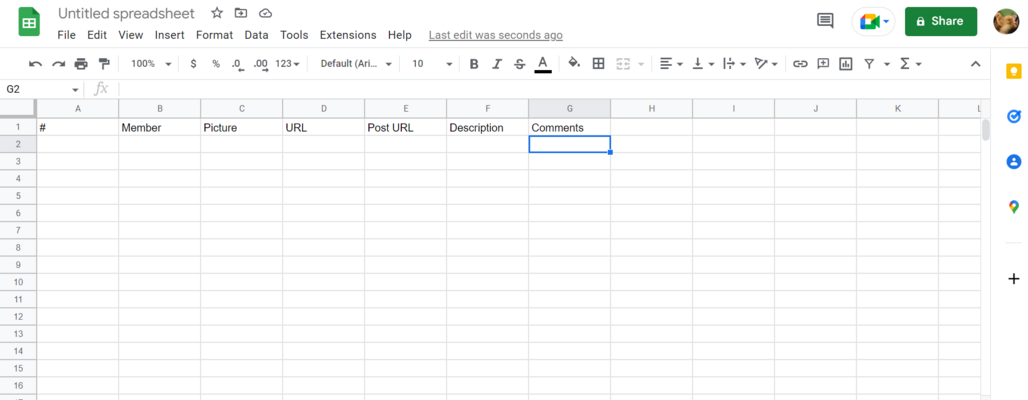Click the Insert link icon
This screenshot has width=1028, height=400.
[800, 64]
